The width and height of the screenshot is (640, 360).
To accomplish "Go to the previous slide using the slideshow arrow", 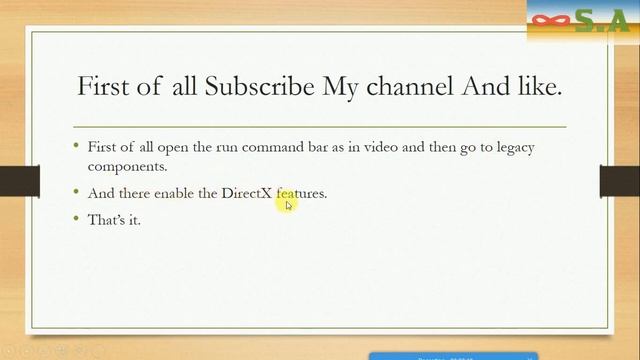I will pos(9,350).
